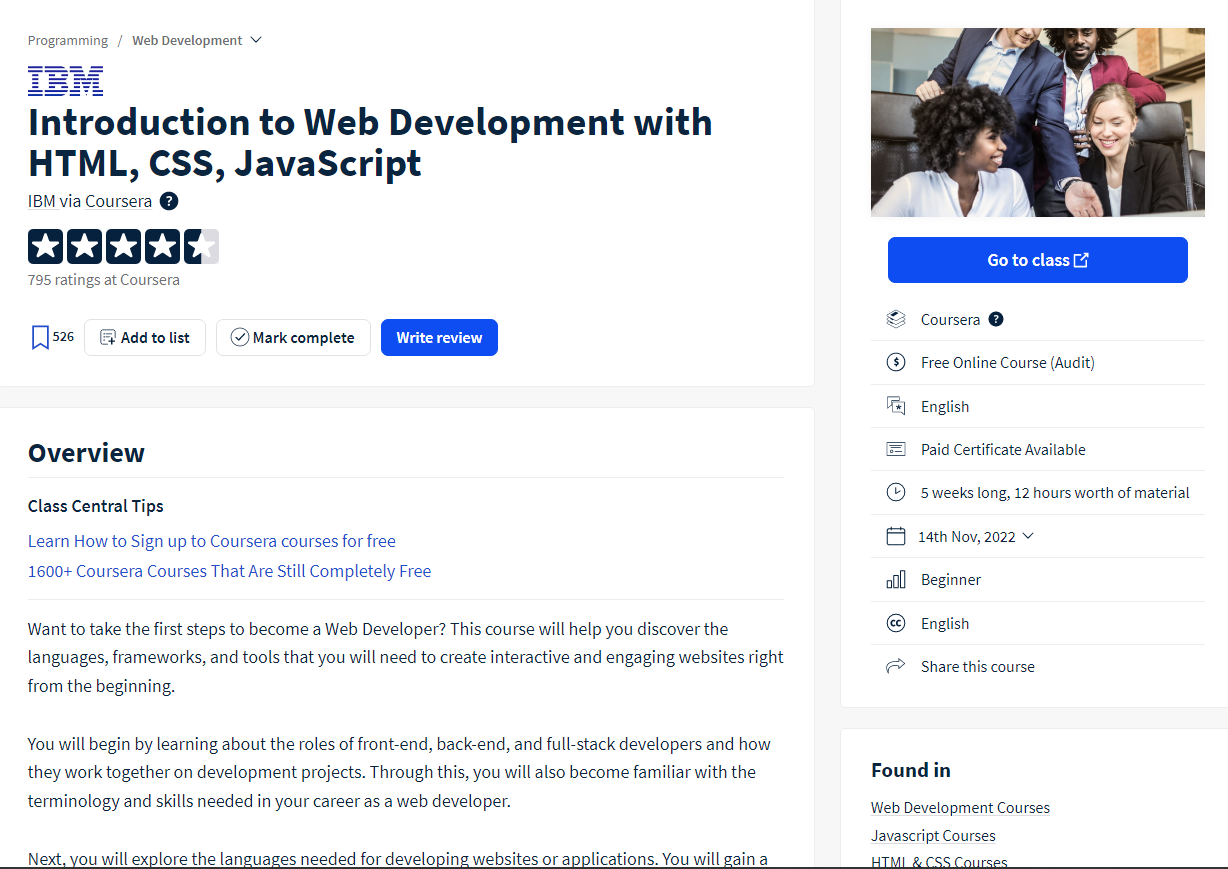Image resolution: width=1228 pixels, height=869 pixels.
Task: Click help icon next to Coursera in sidebar
Action: pos(996,319)
